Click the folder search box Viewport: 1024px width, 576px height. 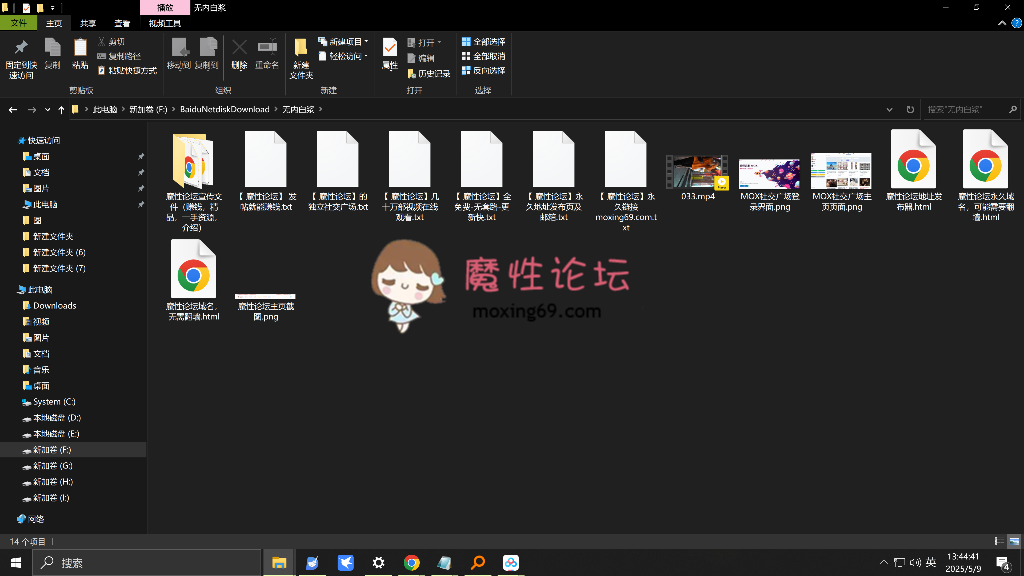(x=970, y=110)
